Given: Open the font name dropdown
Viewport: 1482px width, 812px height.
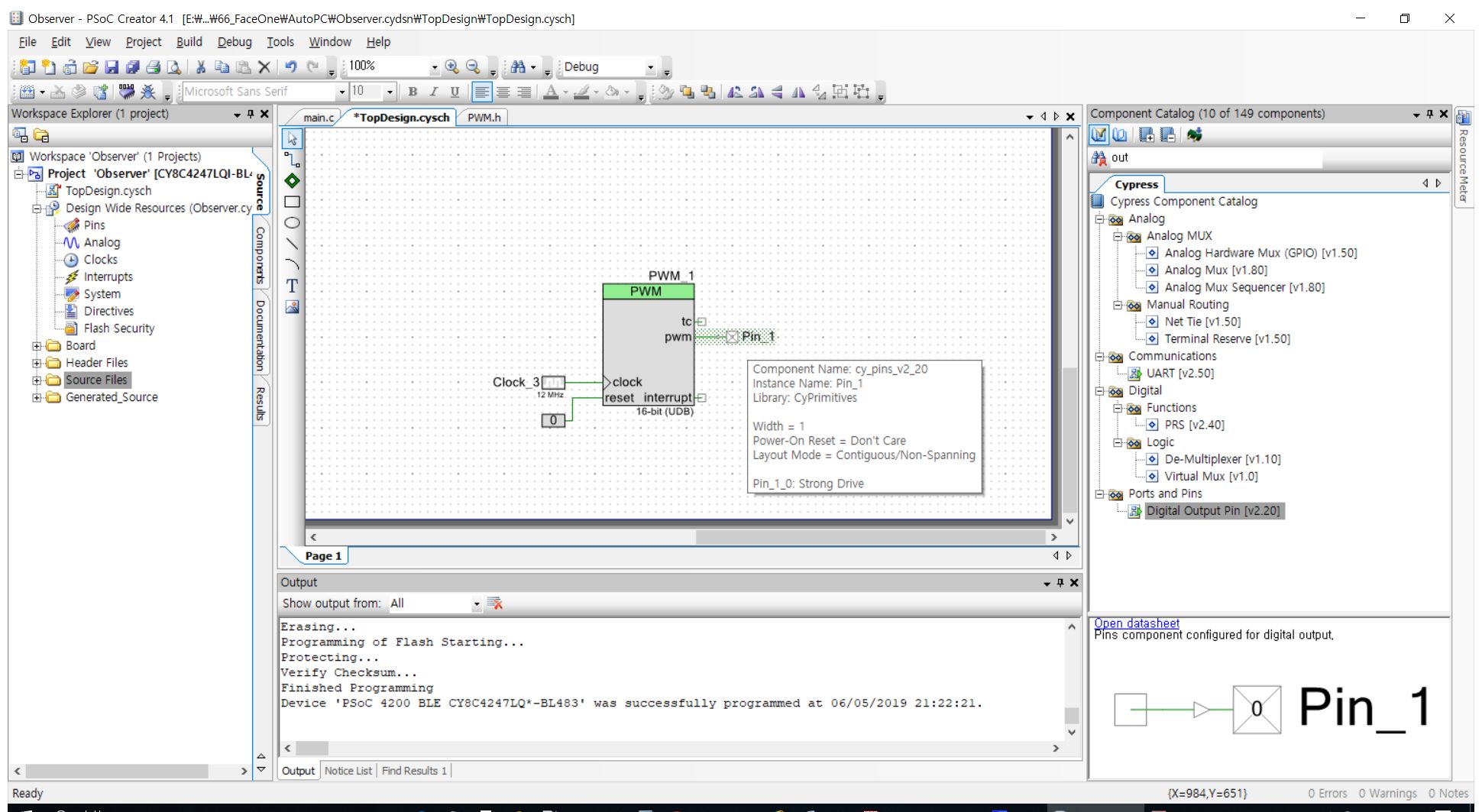Looking at the screenshot, I should pyautogui.click(x=341, y=92).
